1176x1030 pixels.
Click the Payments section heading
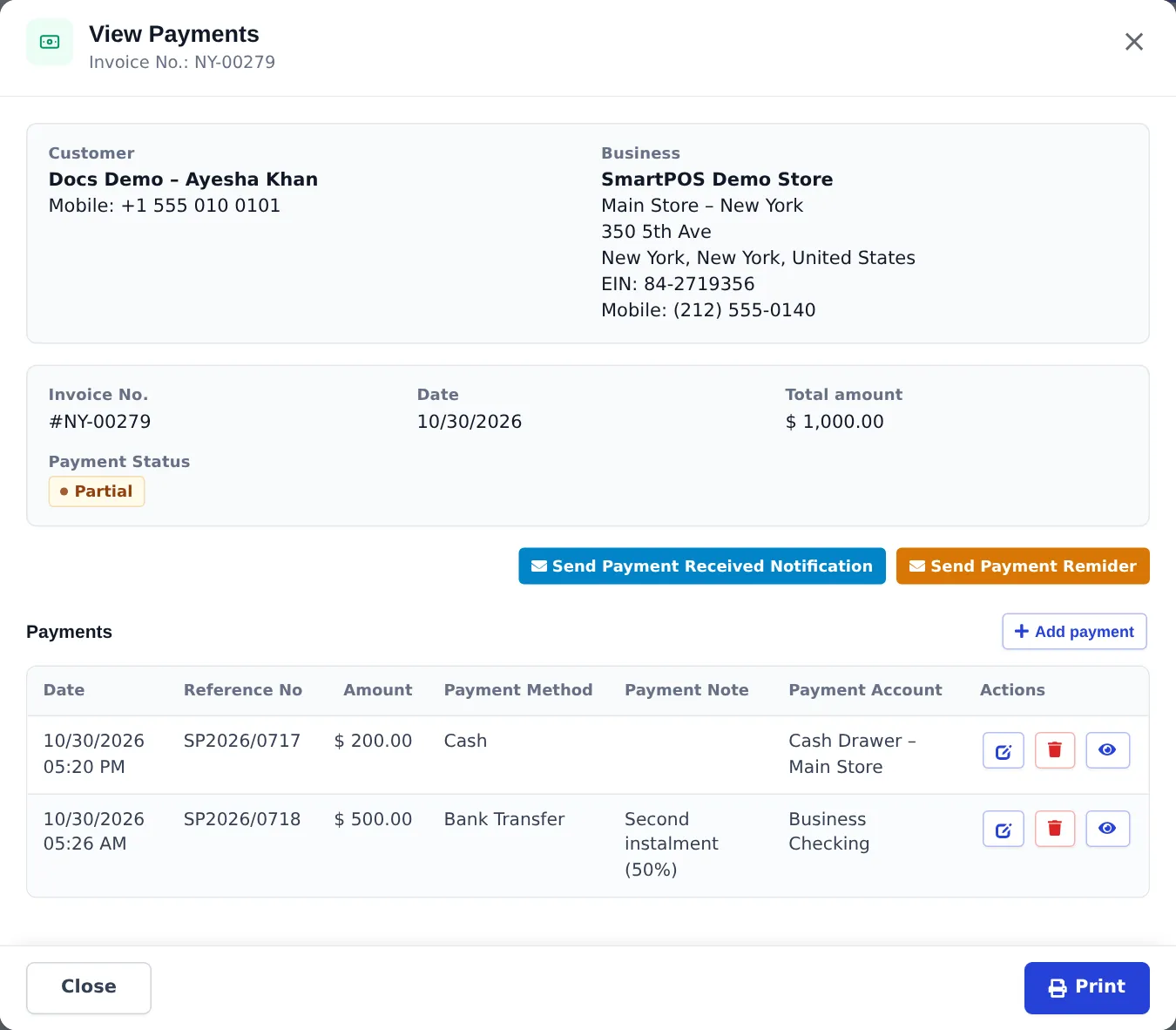(x=69, y=632)
